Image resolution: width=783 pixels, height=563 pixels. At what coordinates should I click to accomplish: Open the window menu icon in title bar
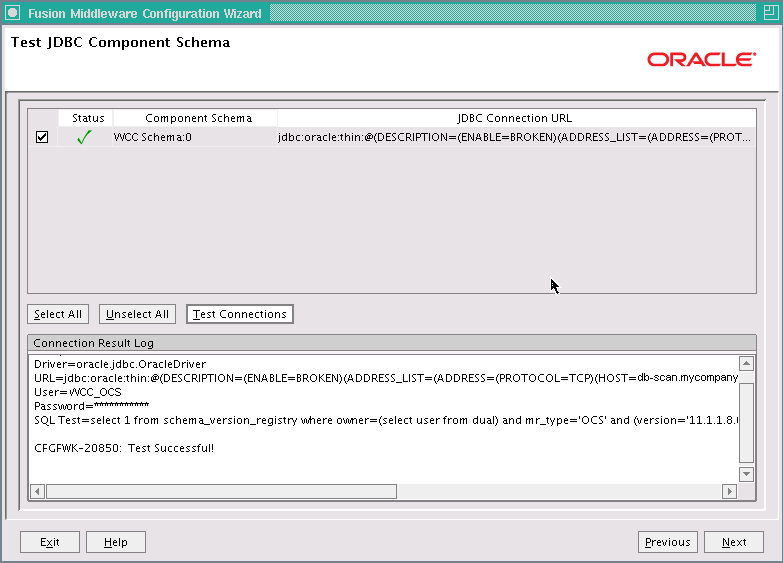point(12,13)
